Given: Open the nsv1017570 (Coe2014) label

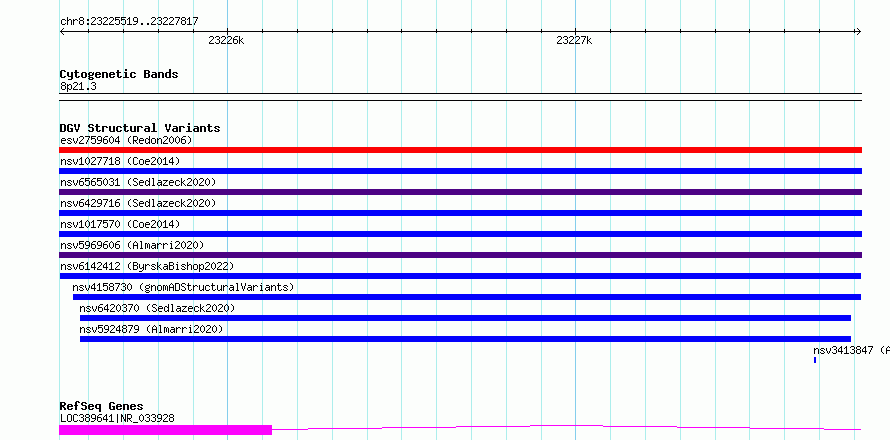Looking at the screenshot, I should click(120, 224).
